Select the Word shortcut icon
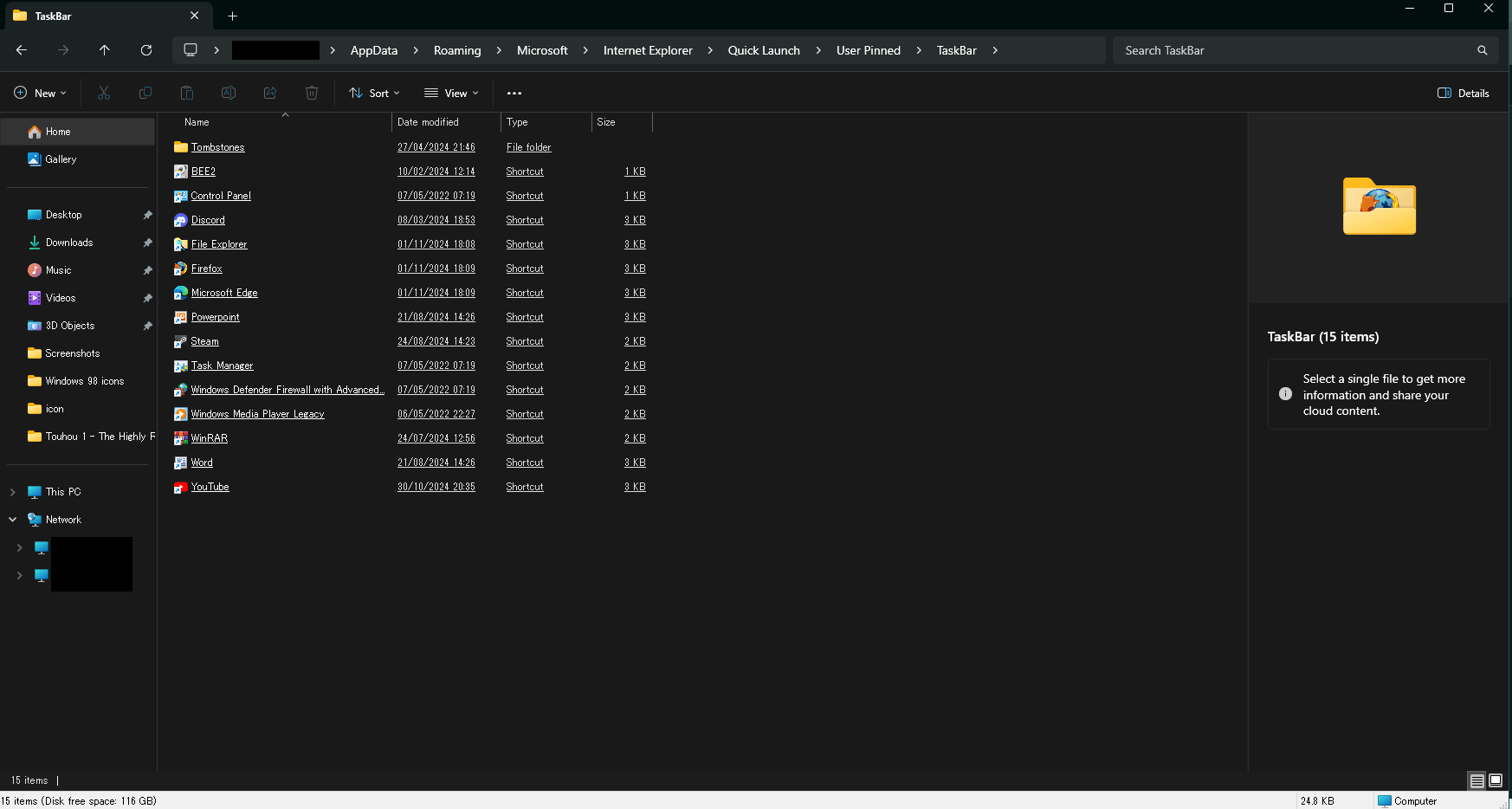 181,463
